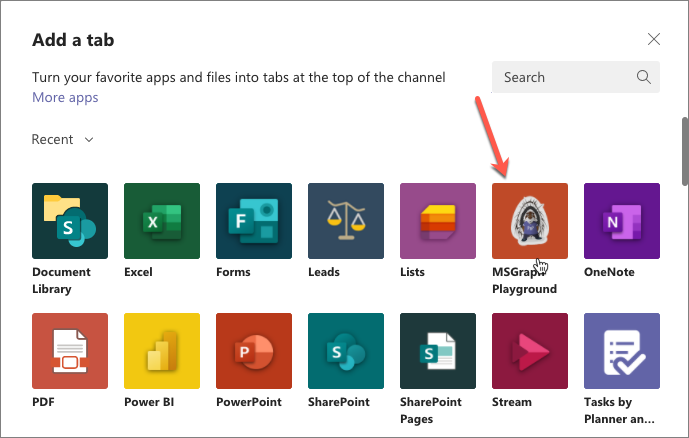Focus the Search input field
The width and height of the screenshot is (689, 438).
pyautogui.click(x=576, y=77)
